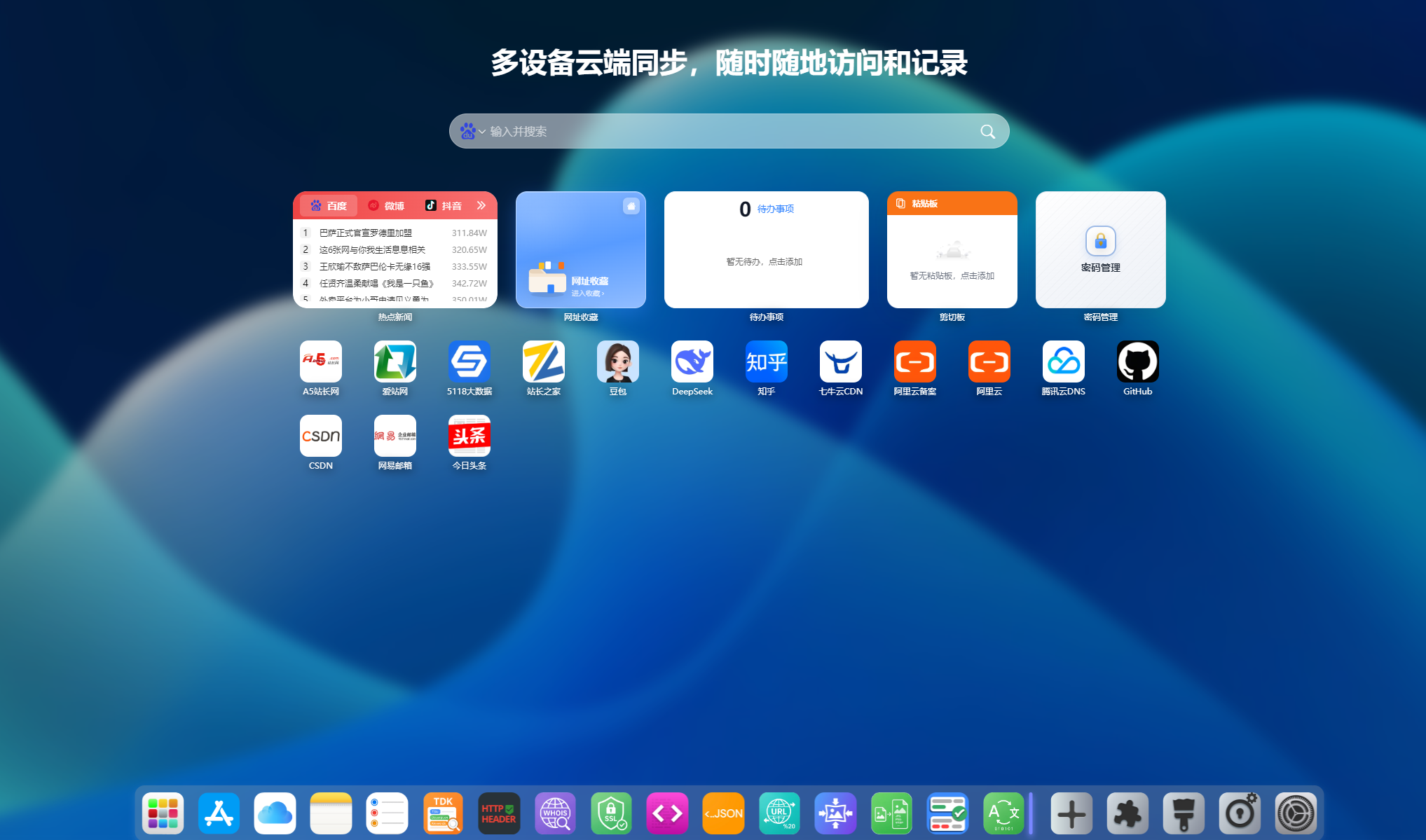Viewport: 1426px width, 840px height.
Task: Open the 阿里云 shortcut icon
Action: (x=989, y=362)
